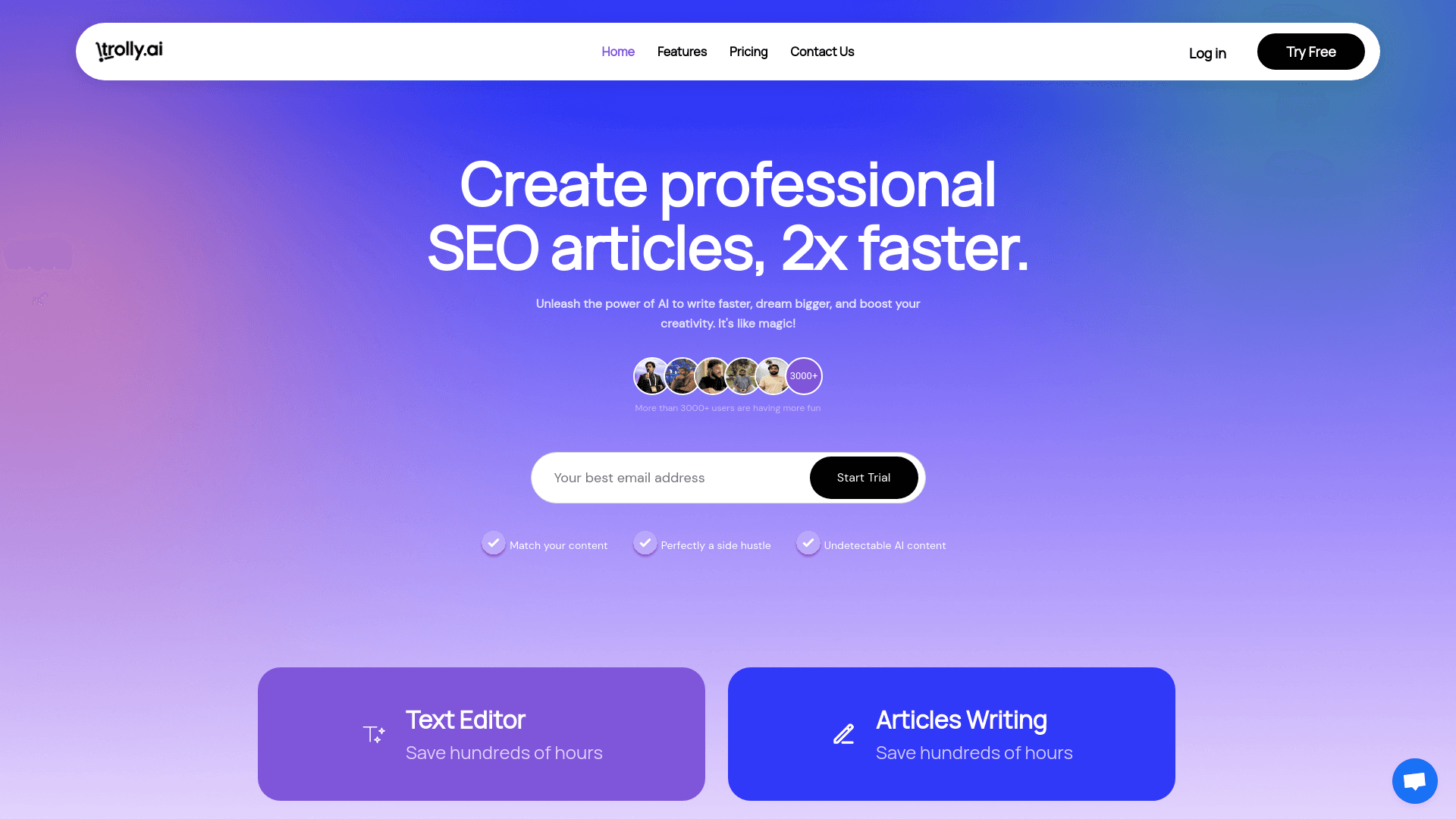Click the Articles Writing pencil icon
1456x819 pixels.
point(845,734)
